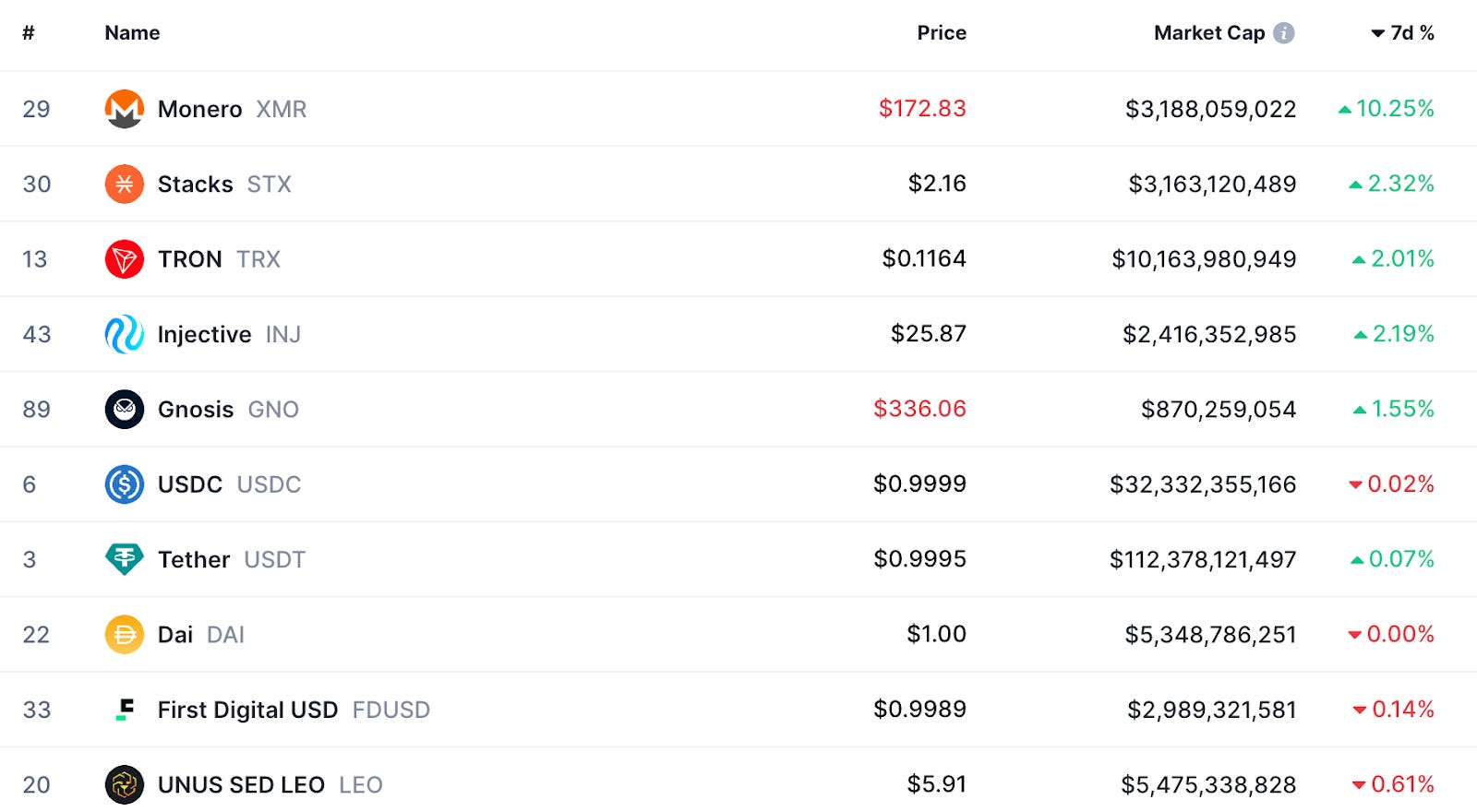The image size is (1477, 812).
Task: Open the Dai yellow coin icon
Action: (124, 635)
